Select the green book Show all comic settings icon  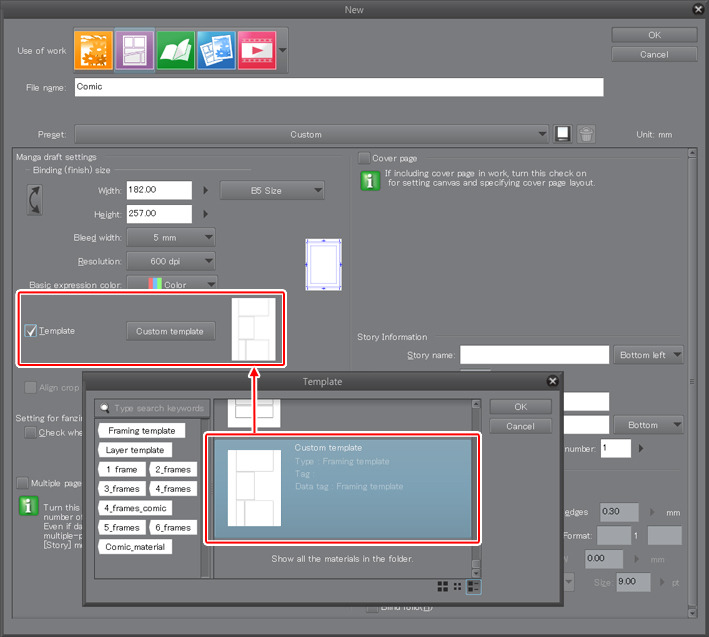click(175, 51)
